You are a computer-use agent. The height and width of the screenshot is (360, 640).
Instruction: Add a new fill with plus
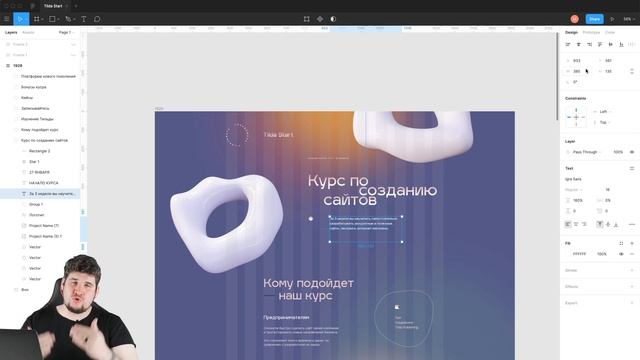[x=632, y=243]
